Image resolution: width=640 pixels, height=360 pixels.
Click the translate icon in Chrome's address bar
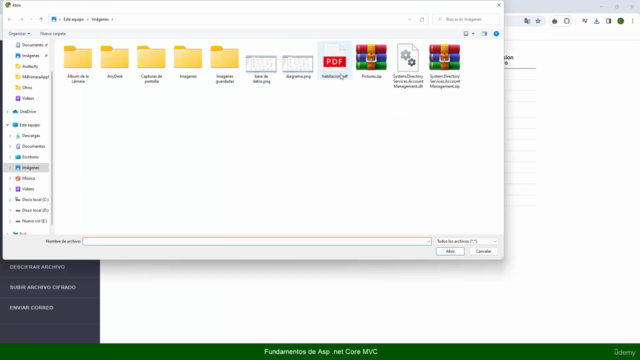[527, 21]
